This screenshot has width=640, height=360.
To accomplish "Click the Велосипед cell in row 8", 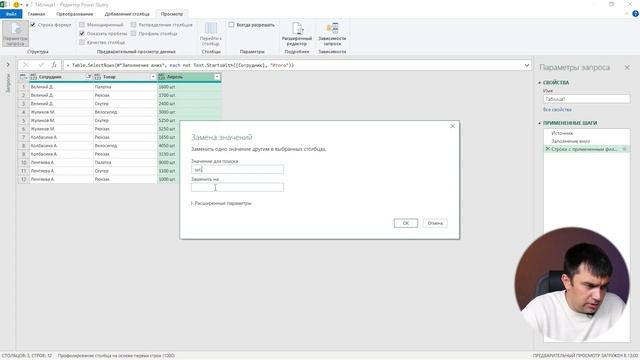I will pyautogui.click(x=125, y=145).
